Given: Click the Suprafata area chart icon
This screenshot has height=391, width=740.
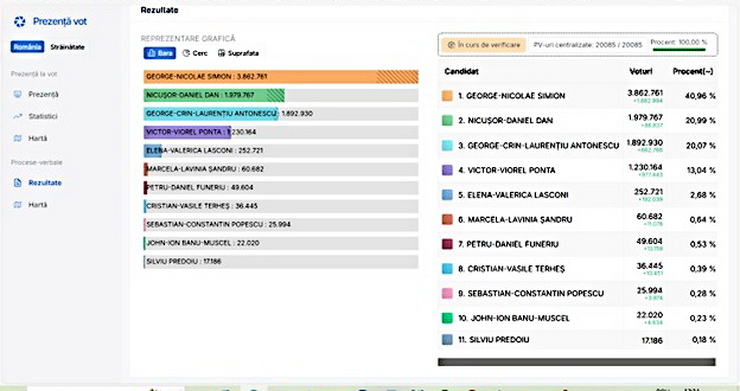Looking at the screenshot, I should (x=221, y=53).
